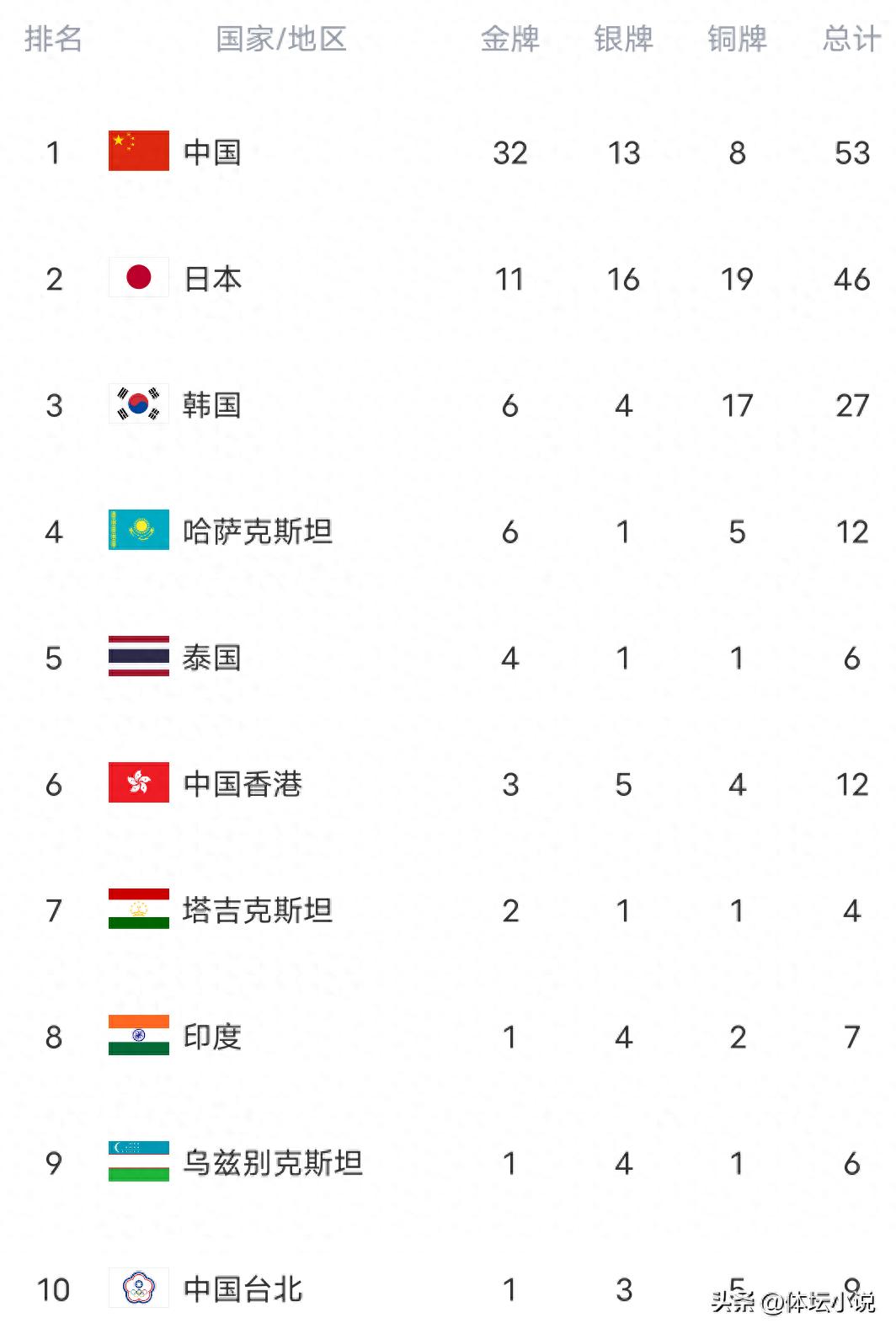This screenshot has height=1334, width=896.
Task: Click the 排名 column header
Action: [53, 39]
